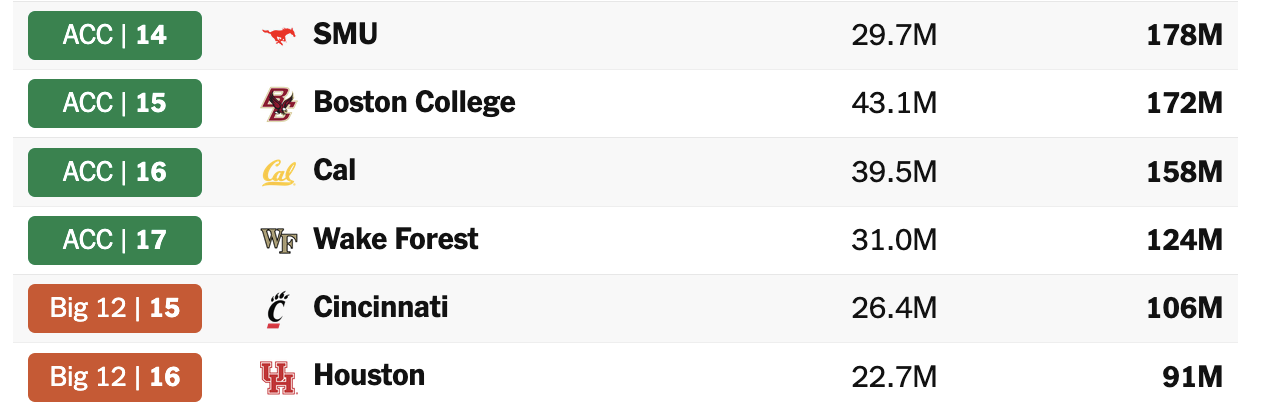Select the ACC | 16 badge

115,172
